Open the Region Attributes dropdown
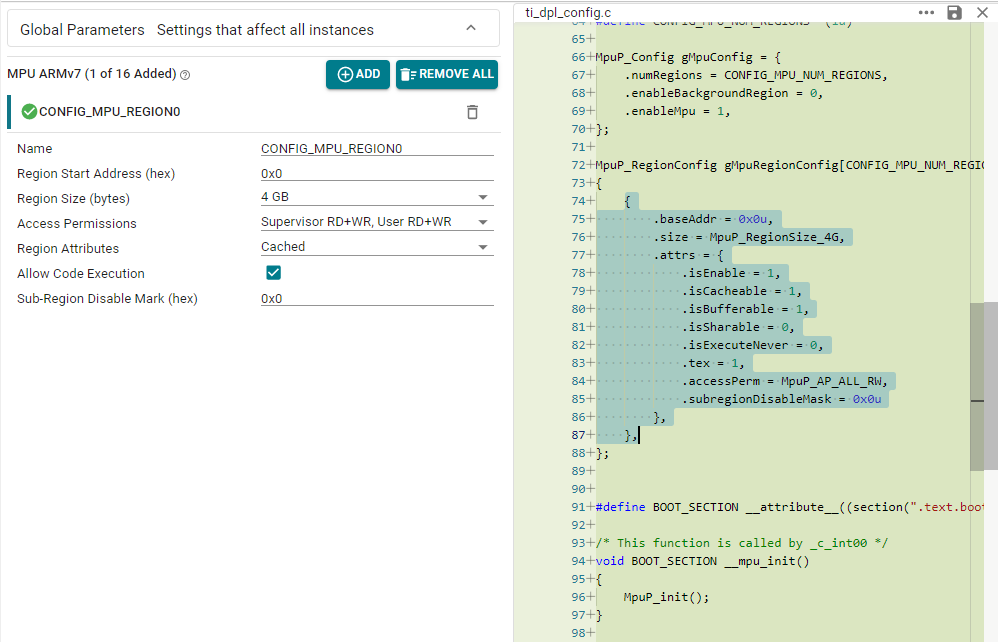The height and width of the screenshot is (642, 998). [376, 247]
